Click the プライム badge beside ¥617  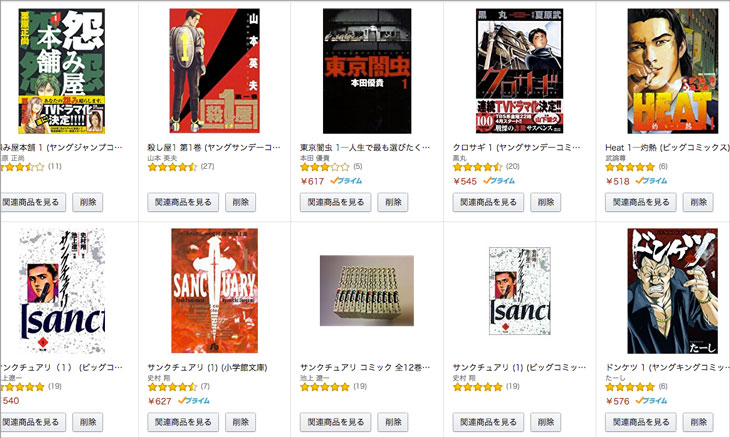tap(346, 181)
